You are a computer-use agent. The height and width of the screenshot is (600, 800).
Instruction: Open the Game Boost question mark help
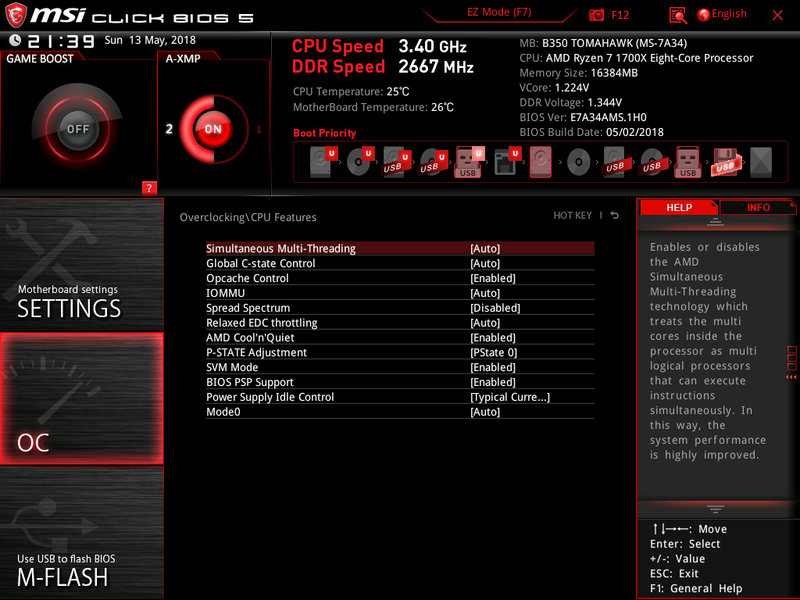click(x=149, y=188)
